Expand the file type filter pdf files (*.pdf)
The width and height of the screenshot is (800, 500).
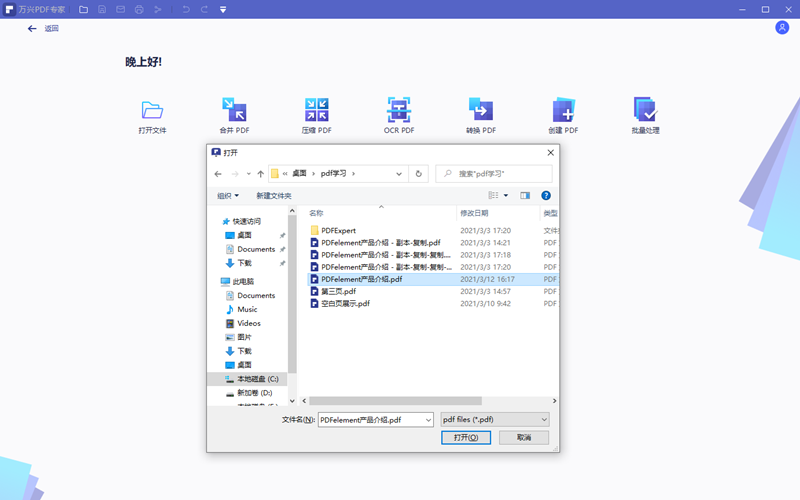tap(495, 420)
